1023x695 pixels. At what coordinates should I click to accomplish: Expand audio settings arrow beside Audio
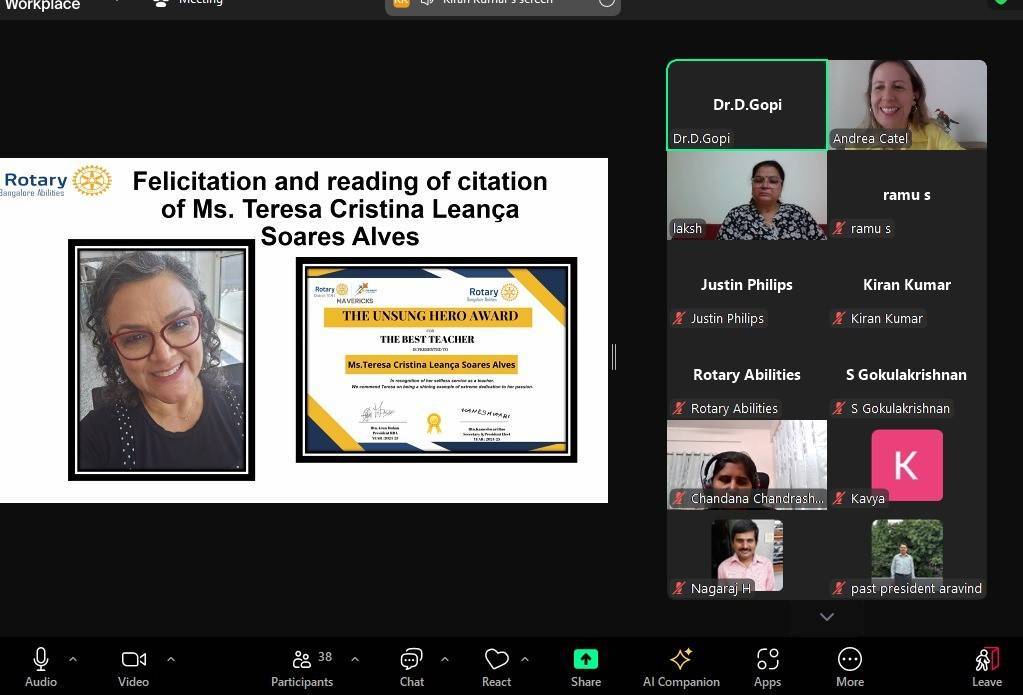point(72,659)
